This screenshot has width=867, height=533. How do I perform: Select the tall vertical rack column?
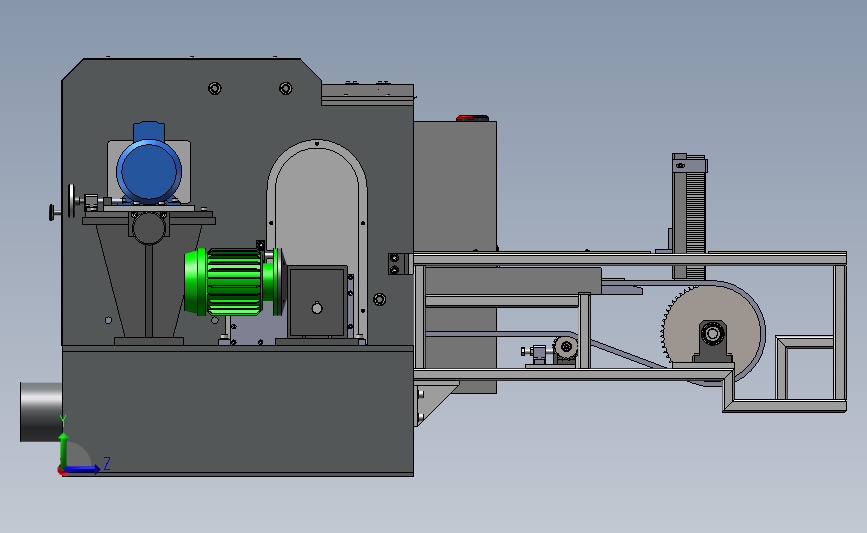(689, 217)
